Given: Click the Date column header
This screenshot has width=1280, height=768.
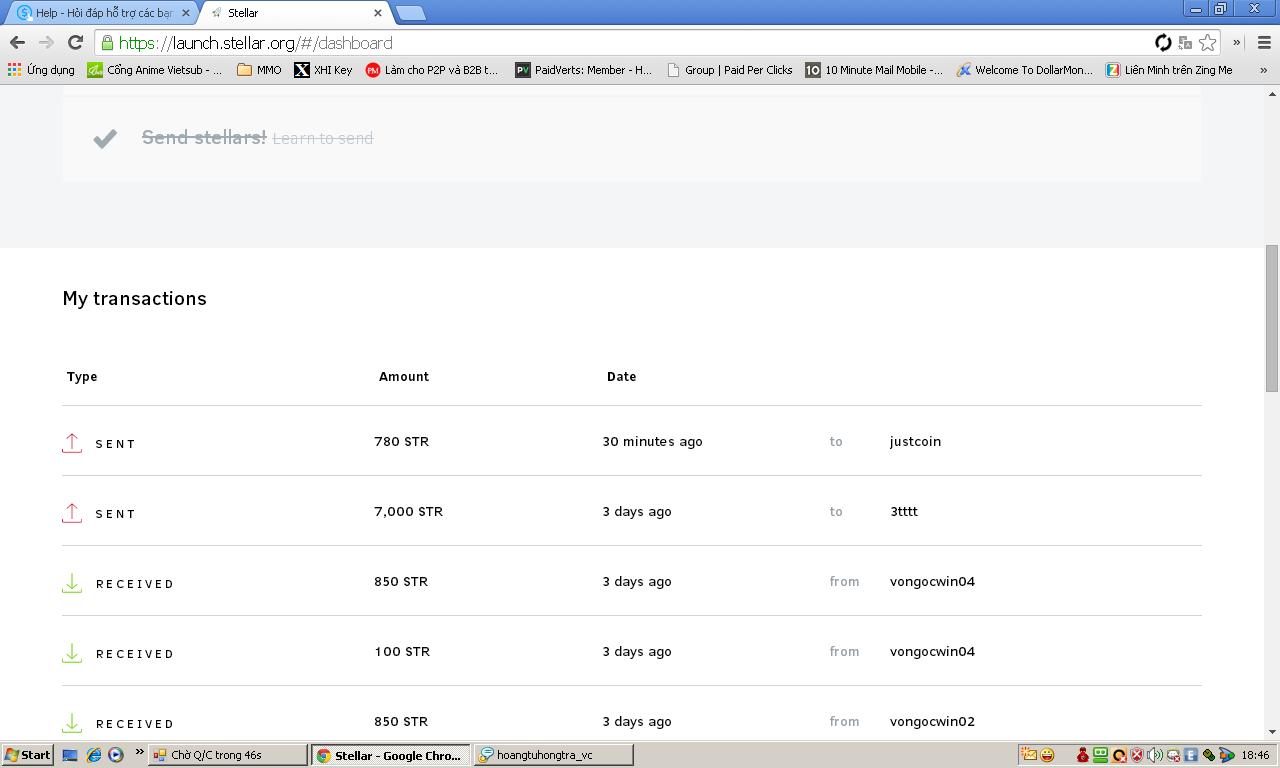Looking at the screenshot, I should click(x=621, y=376).
